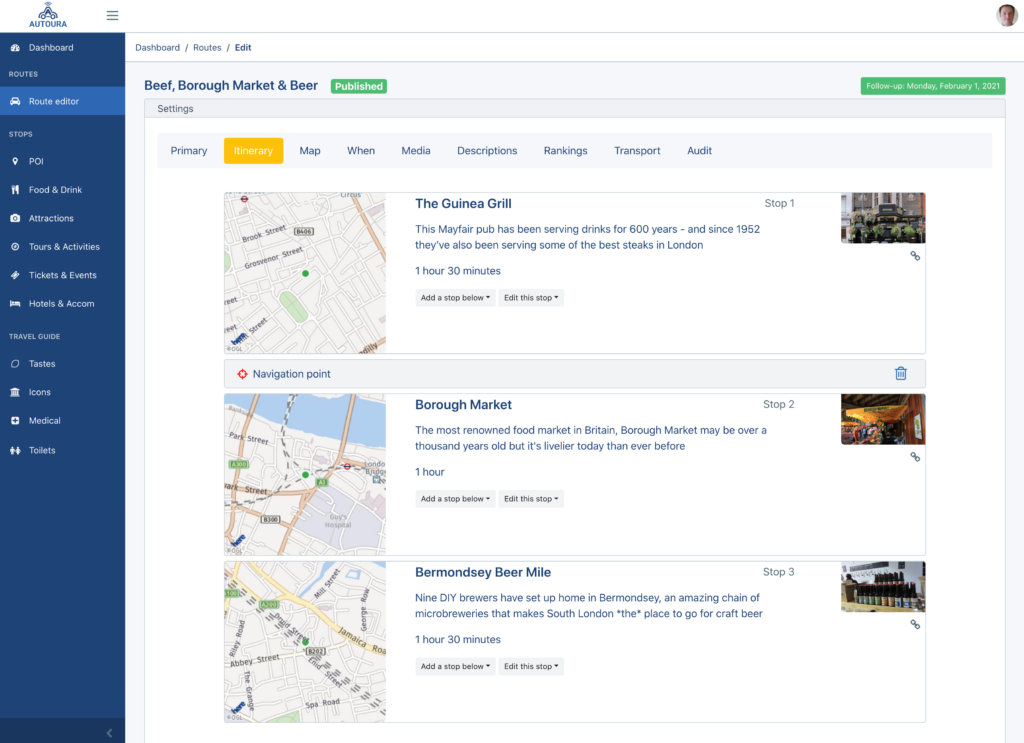This screenshot has height=743, width=1024.
Task: Click the Routes breadcrumb link
Action: tap(207, 48)
